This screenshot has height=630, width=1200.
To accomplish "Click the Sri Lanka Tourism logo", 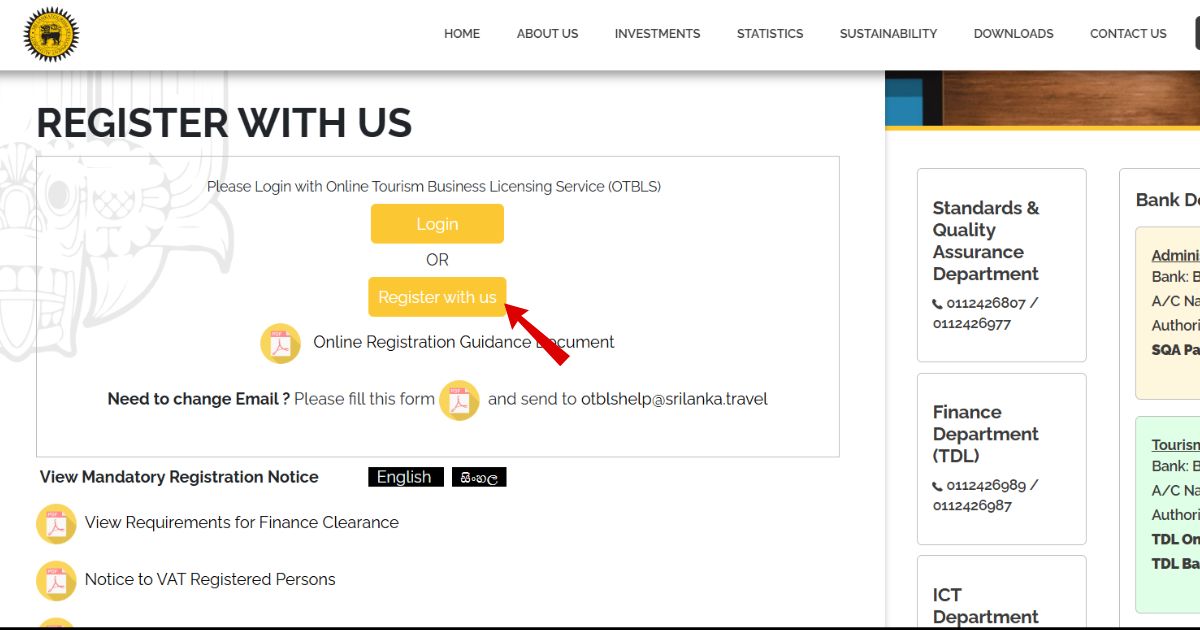I will point(50,33).
